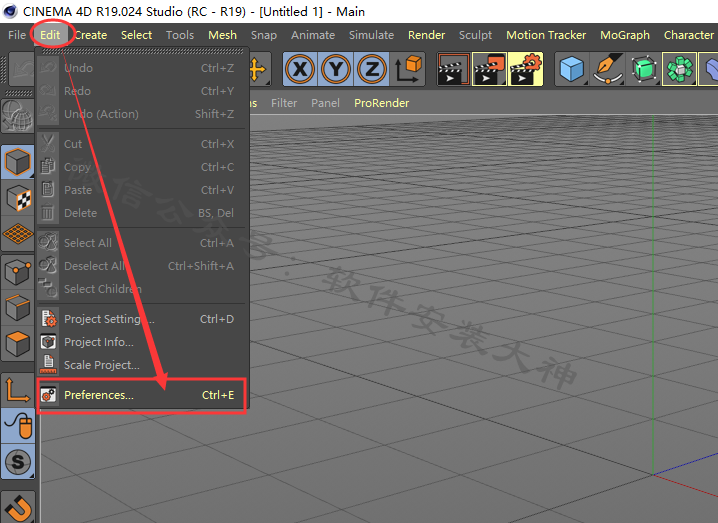The width and height of the screenshot is (718, 523).
Task: Open the Tools menu
Action: 180,35
